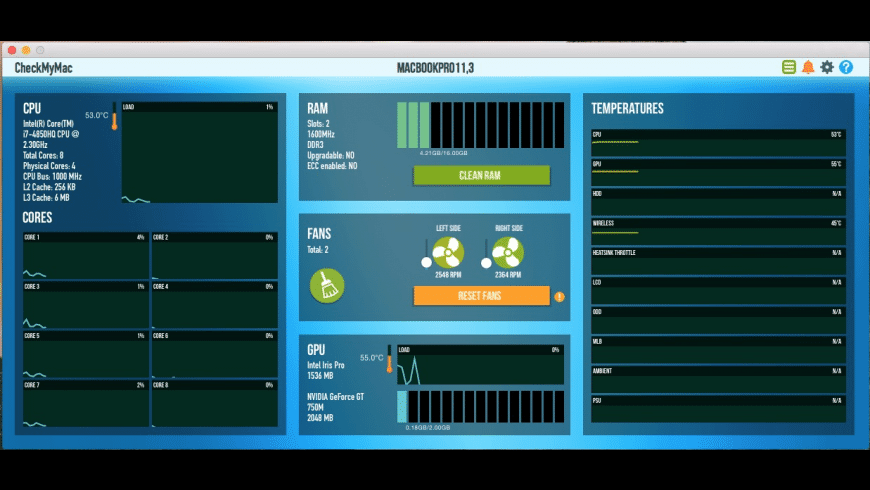
Task: Click the GPU temperature row
Action: 718,172
